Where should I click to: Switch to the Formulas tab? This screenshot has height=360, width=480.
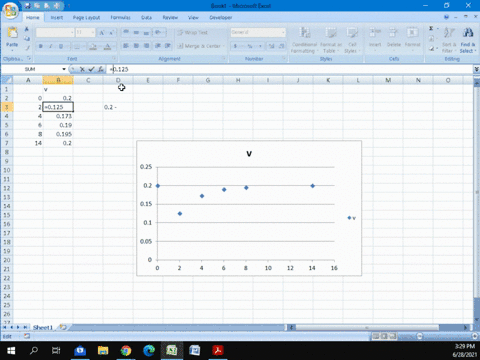[120, 17]
